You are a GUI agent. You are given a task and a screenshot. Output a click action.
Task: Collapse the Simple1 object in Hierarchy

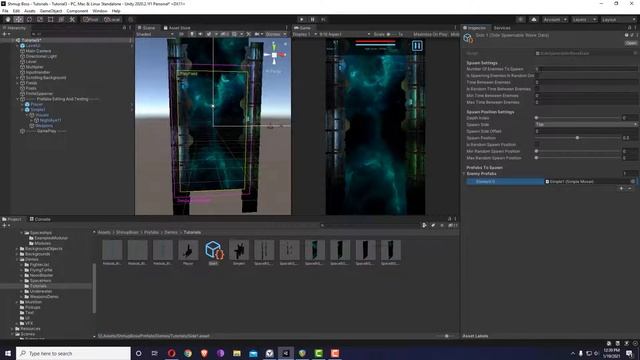point(22,110)
